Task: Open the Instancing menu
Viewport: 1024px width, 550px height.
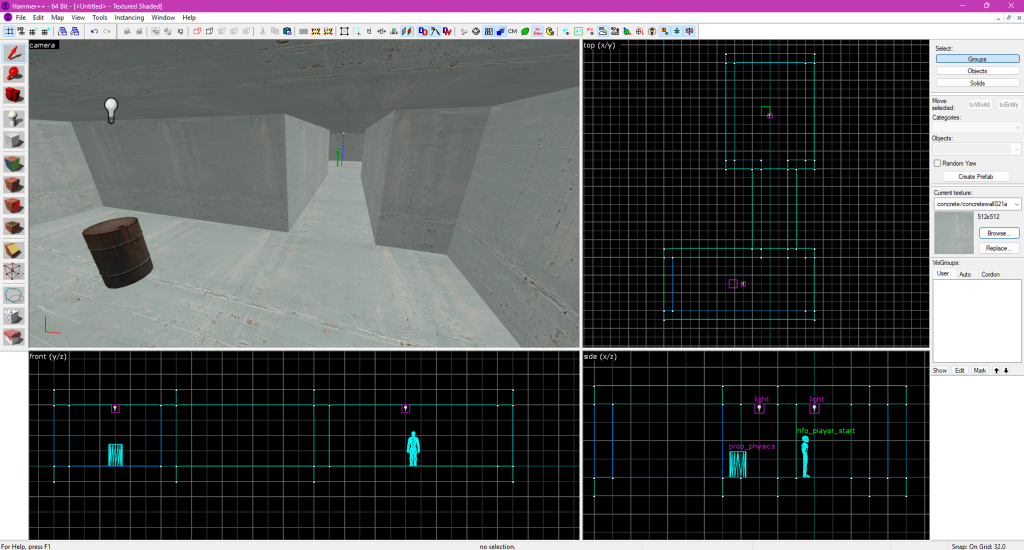Action: (129, 18)
